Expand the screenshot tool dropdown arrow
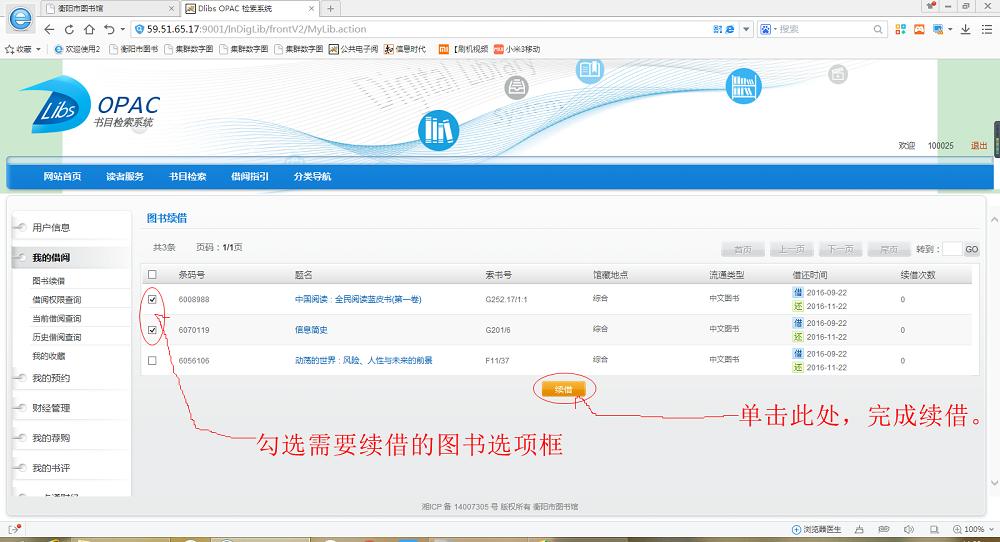1000x542 pixels. 950,29
